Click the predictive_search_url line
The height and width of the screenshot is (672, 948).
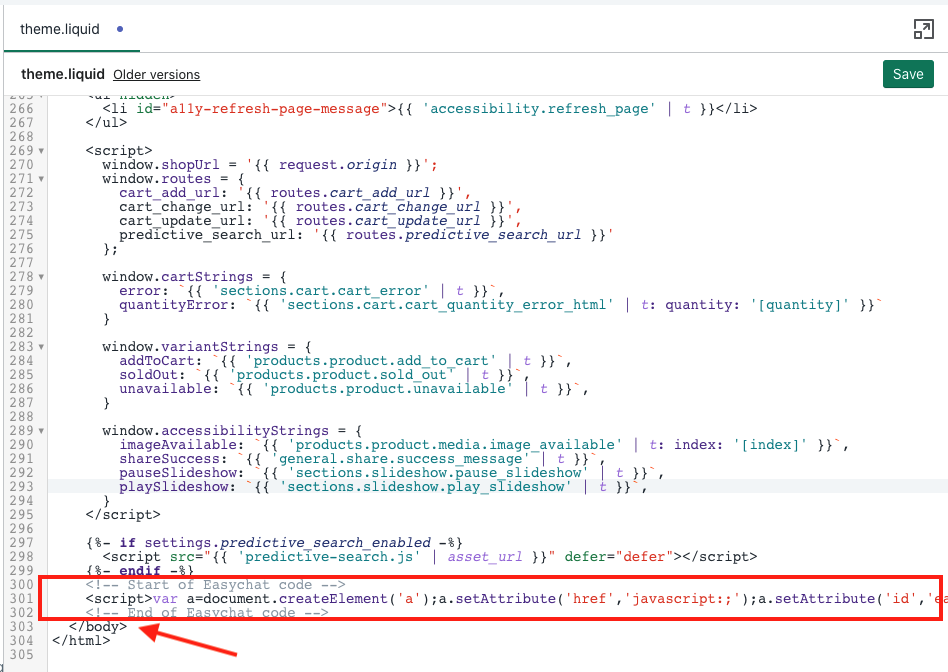(366, 235)
